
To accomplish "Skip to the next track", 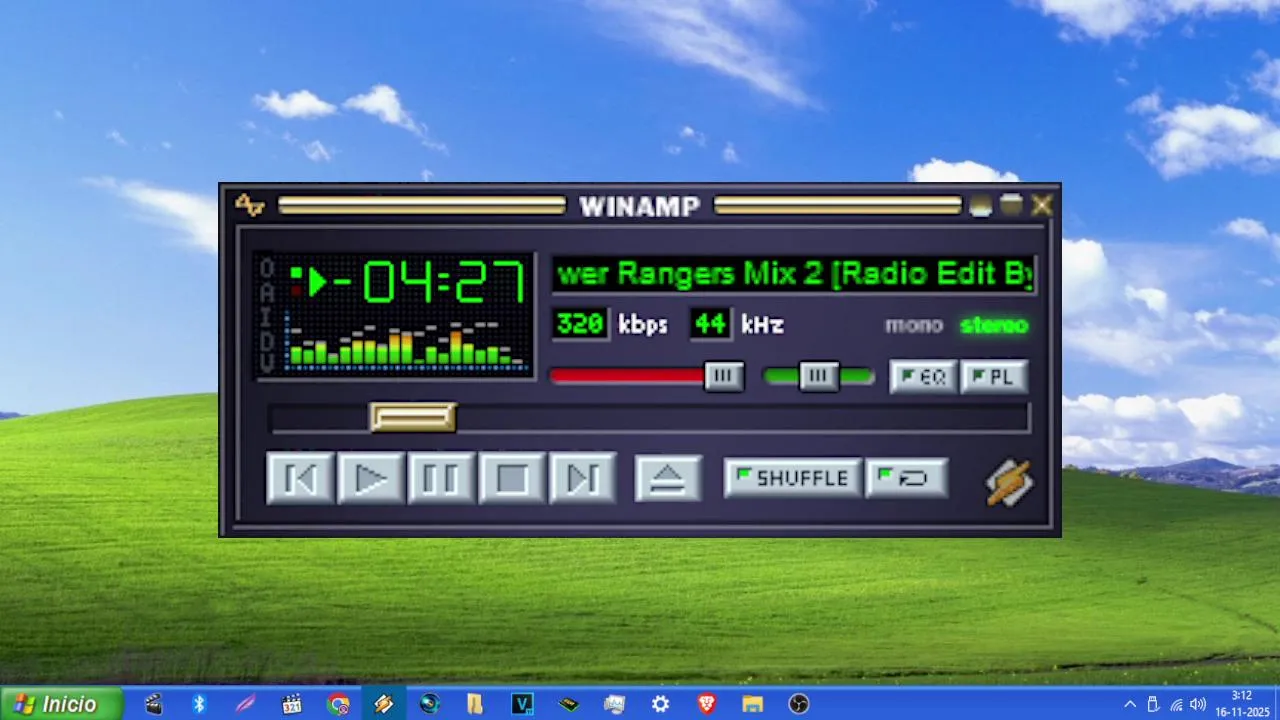I will pyautogui.click(x=583, y=479).
